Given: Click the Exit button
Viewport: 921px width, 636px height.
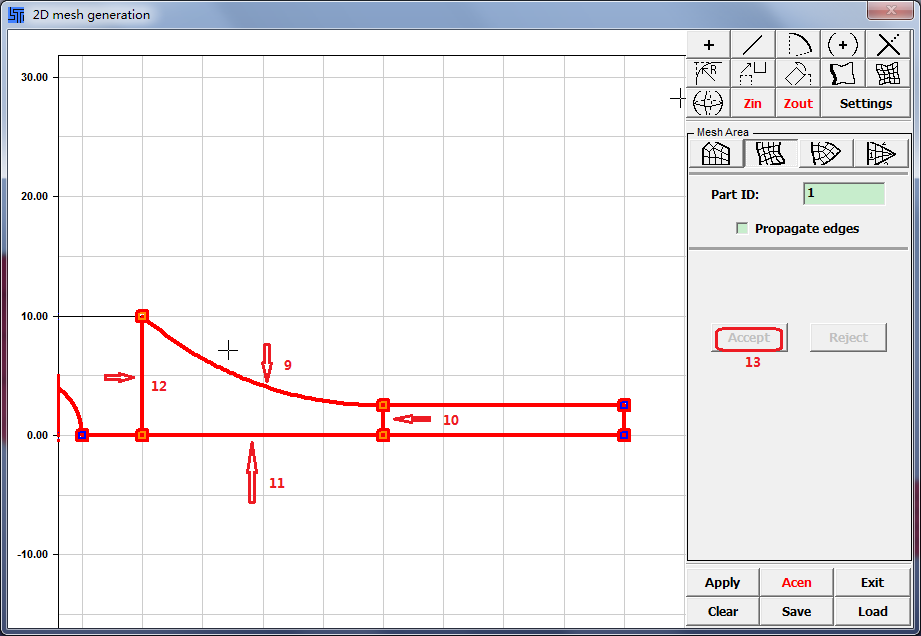Looking at the screenshot, I should point(872,583).
